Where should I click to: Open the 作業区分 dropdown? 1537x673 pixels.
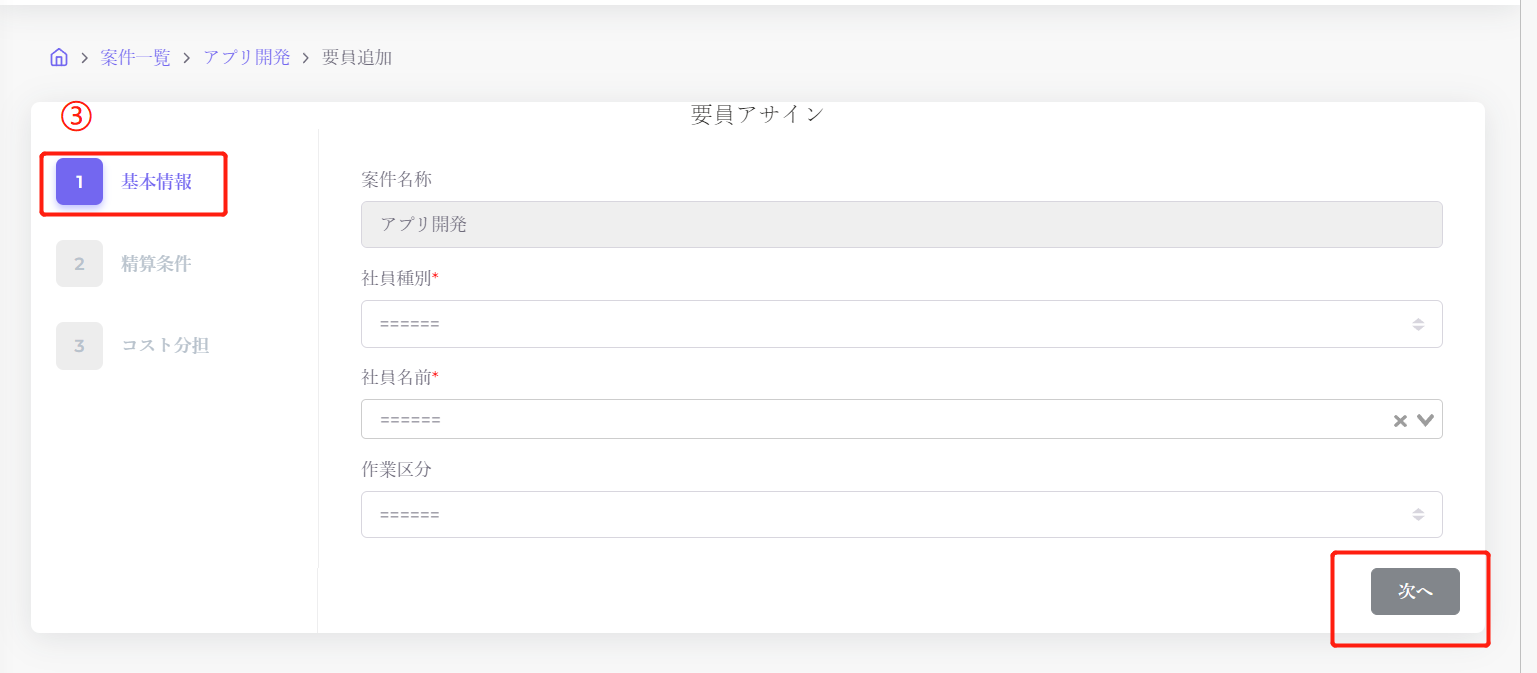[x=900, y=515]
